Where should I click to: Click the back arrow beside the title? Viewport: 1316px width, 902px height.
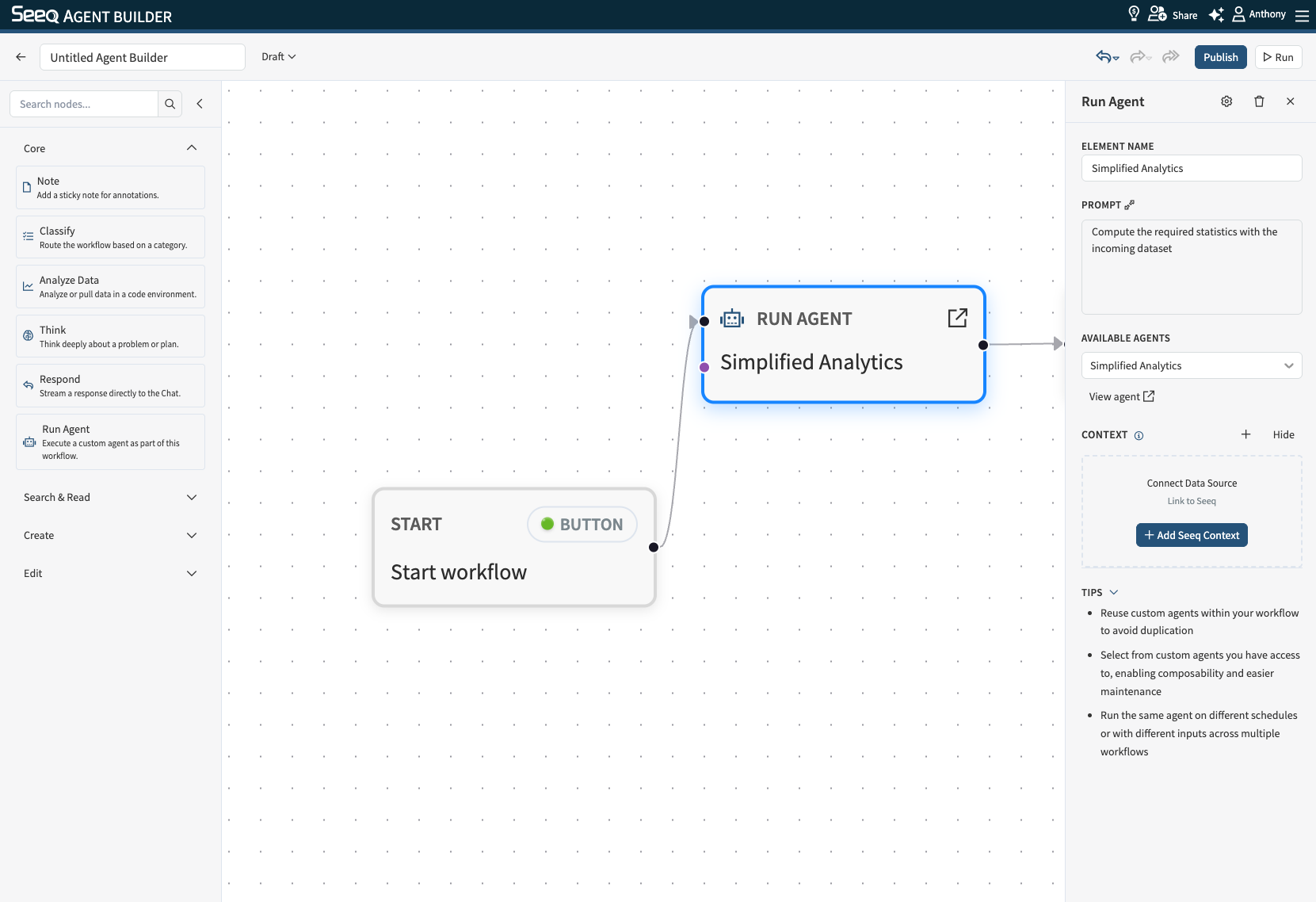point(21,57)
